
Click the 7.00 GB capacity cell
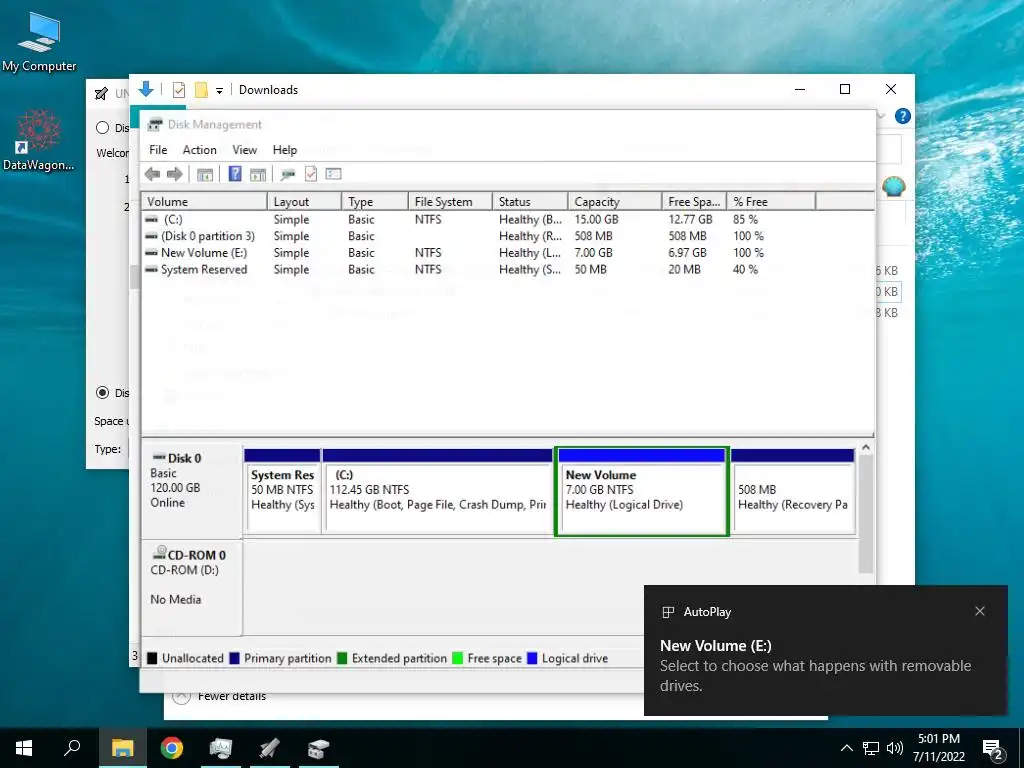[x=594, y=253]
